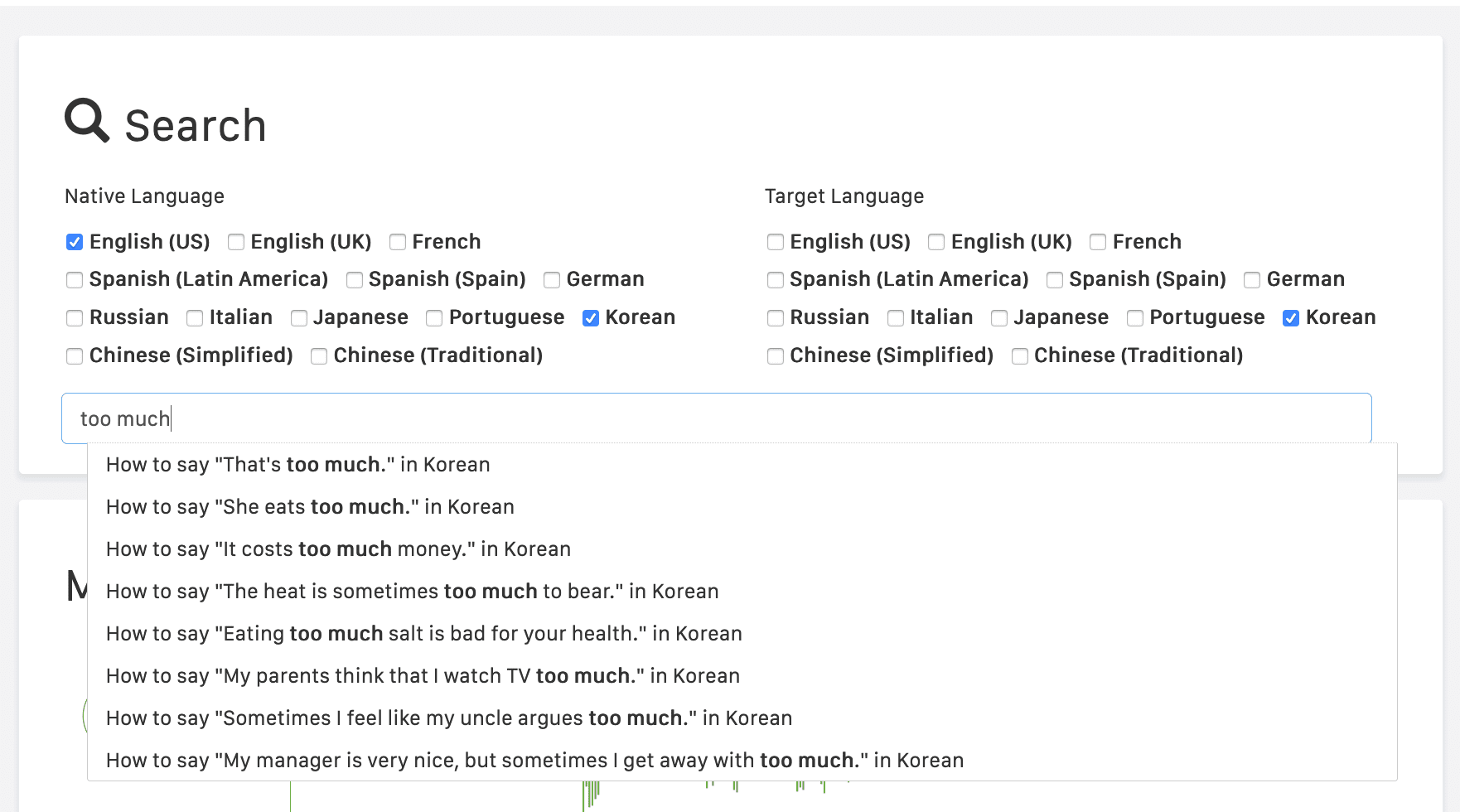1460x812 pixels.
Task: Enable Spanish (Spain) native language checkbox
Action: 355,280
